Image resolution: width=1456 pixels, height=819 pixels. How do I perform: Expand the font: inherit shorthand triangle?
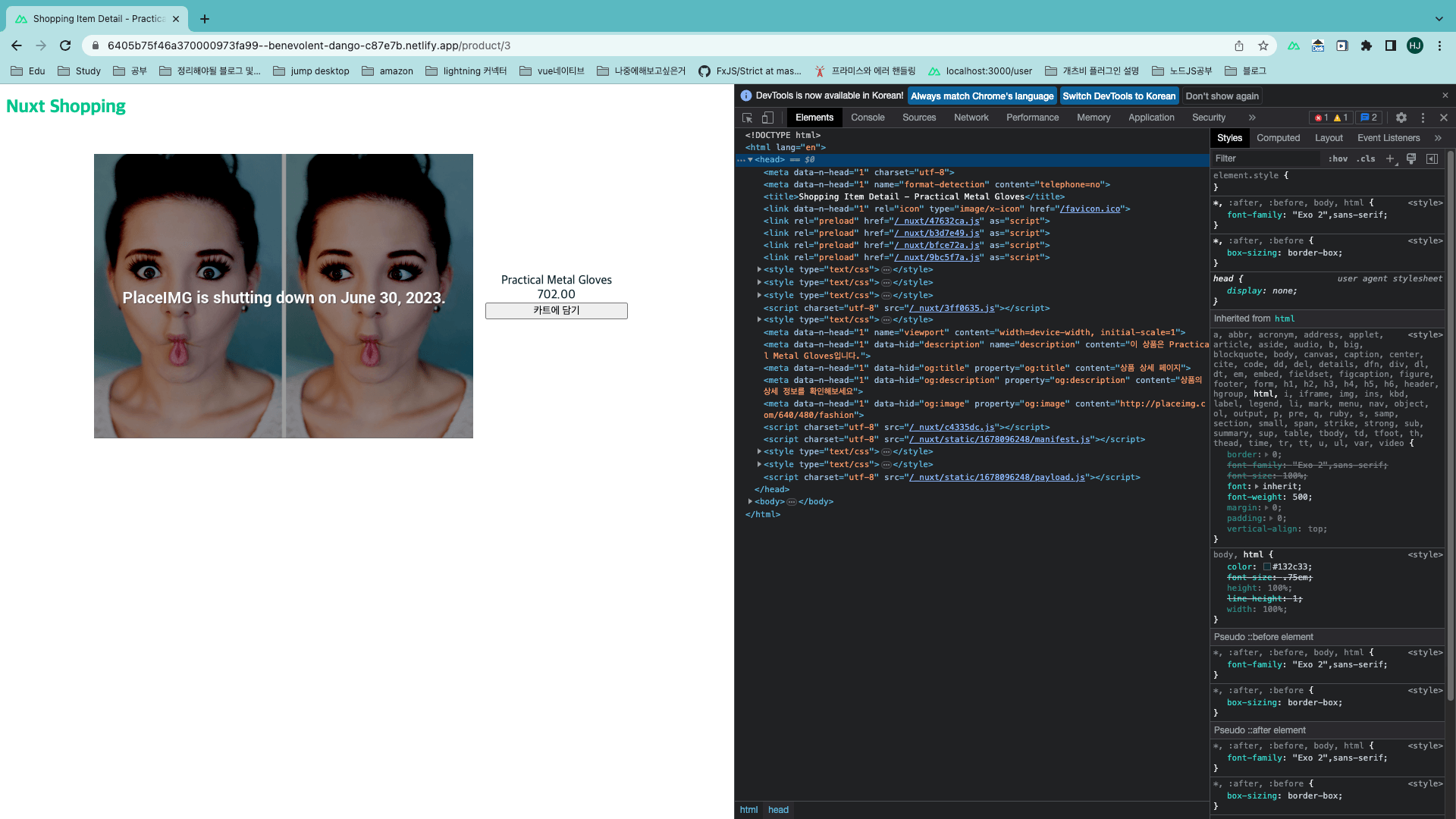pos(1257,487)
